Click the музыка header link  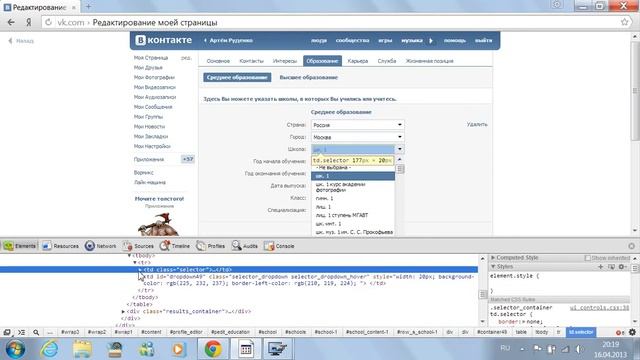[411, 40]
